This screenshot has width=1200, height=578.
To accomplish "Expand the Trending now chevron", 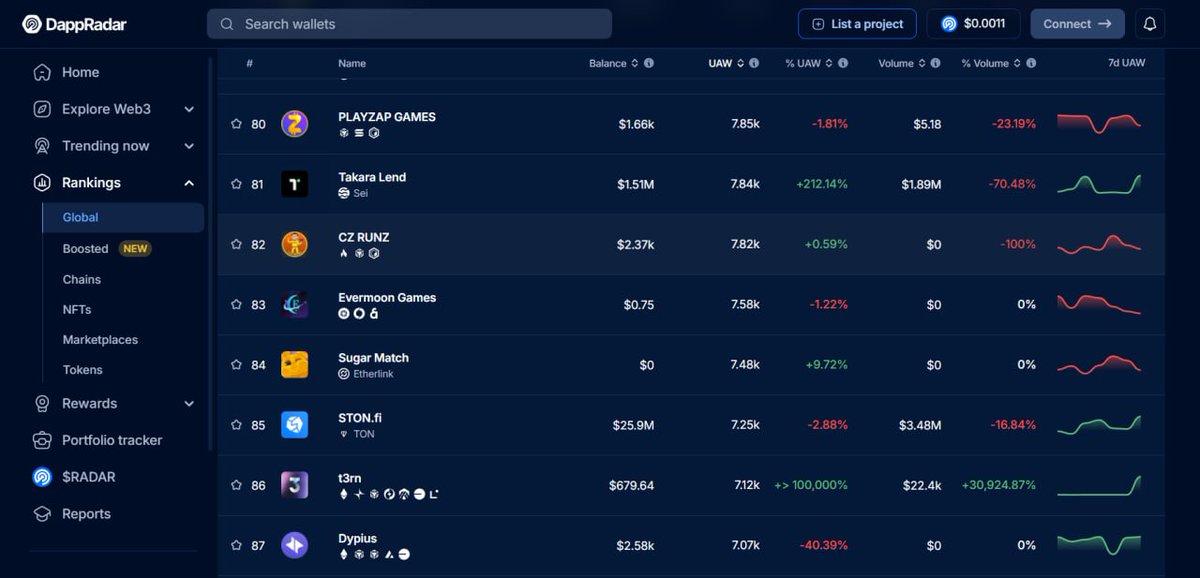I will coord(189,146).
